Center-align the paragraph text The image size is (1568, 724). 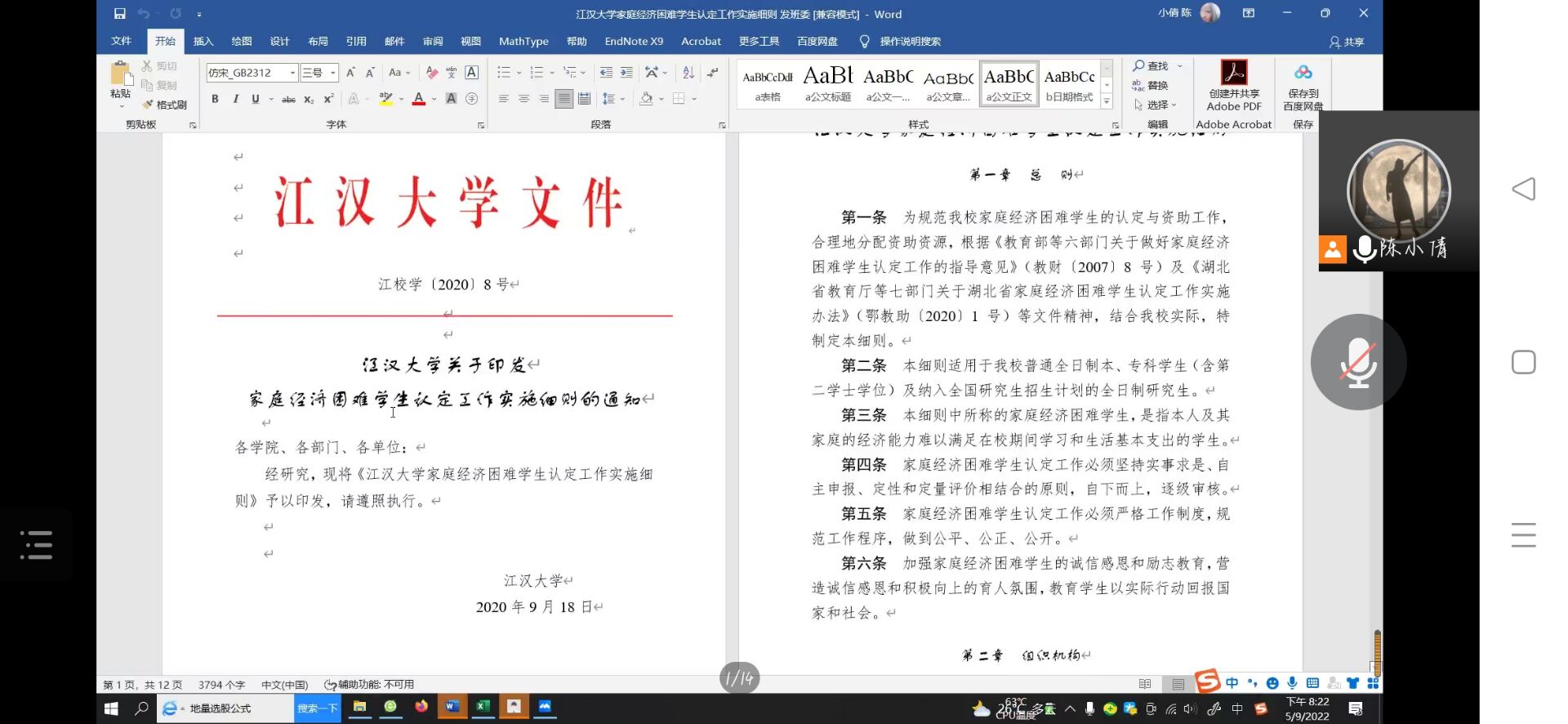[x=523, y=99]
